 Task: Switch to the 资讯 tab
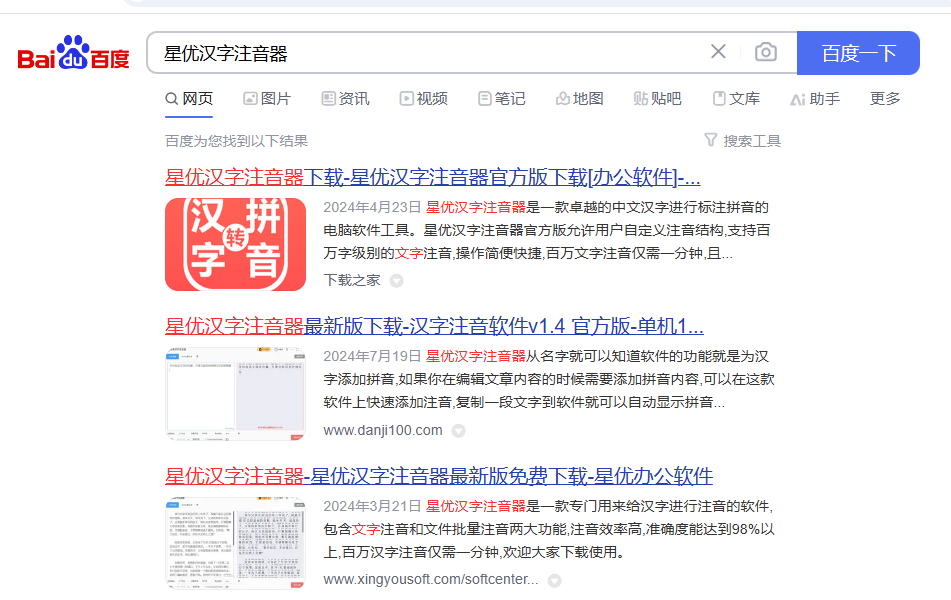pos(346,99)
